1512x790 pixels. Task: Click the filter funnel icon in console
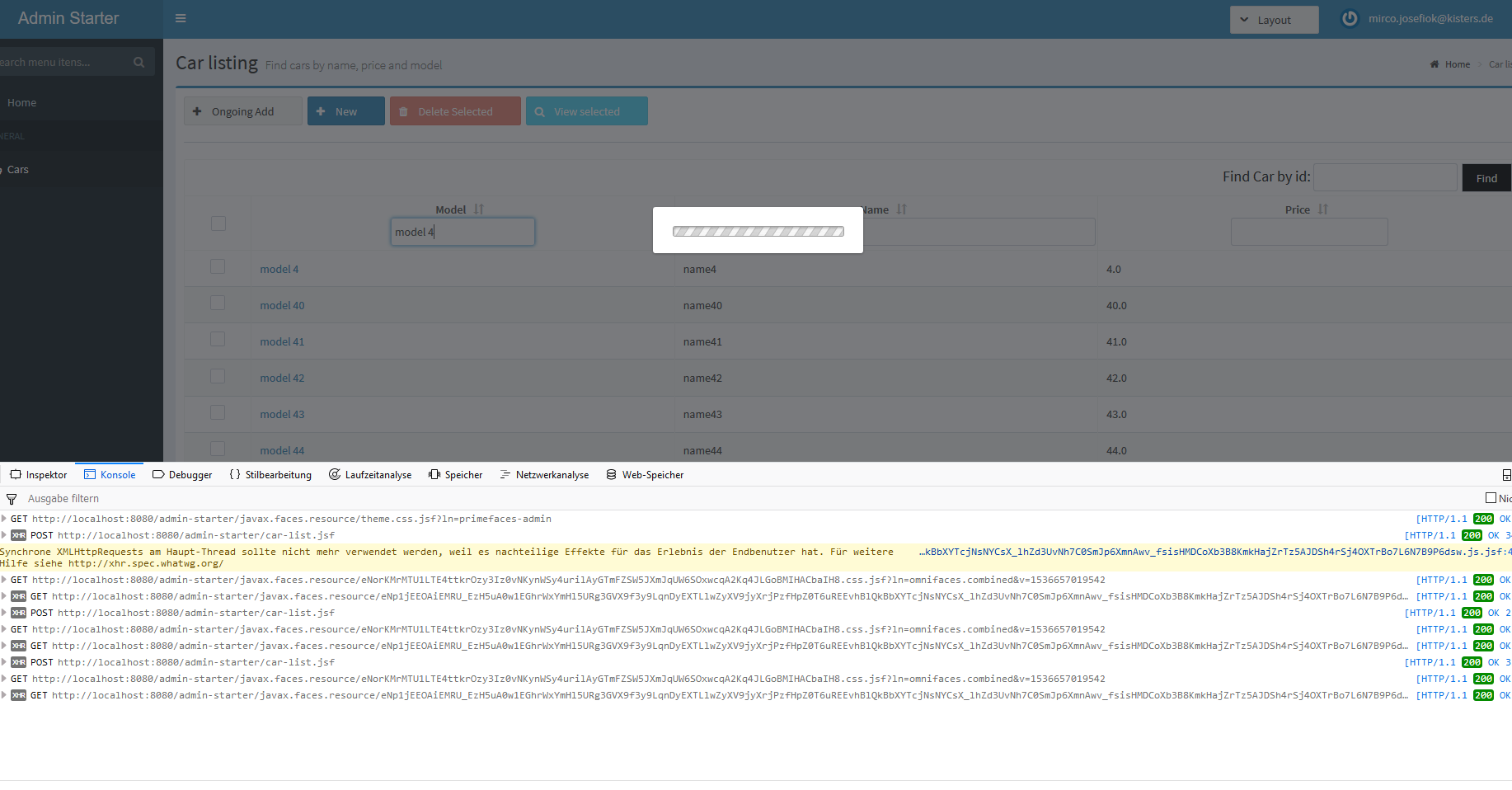tap(12, 499)
